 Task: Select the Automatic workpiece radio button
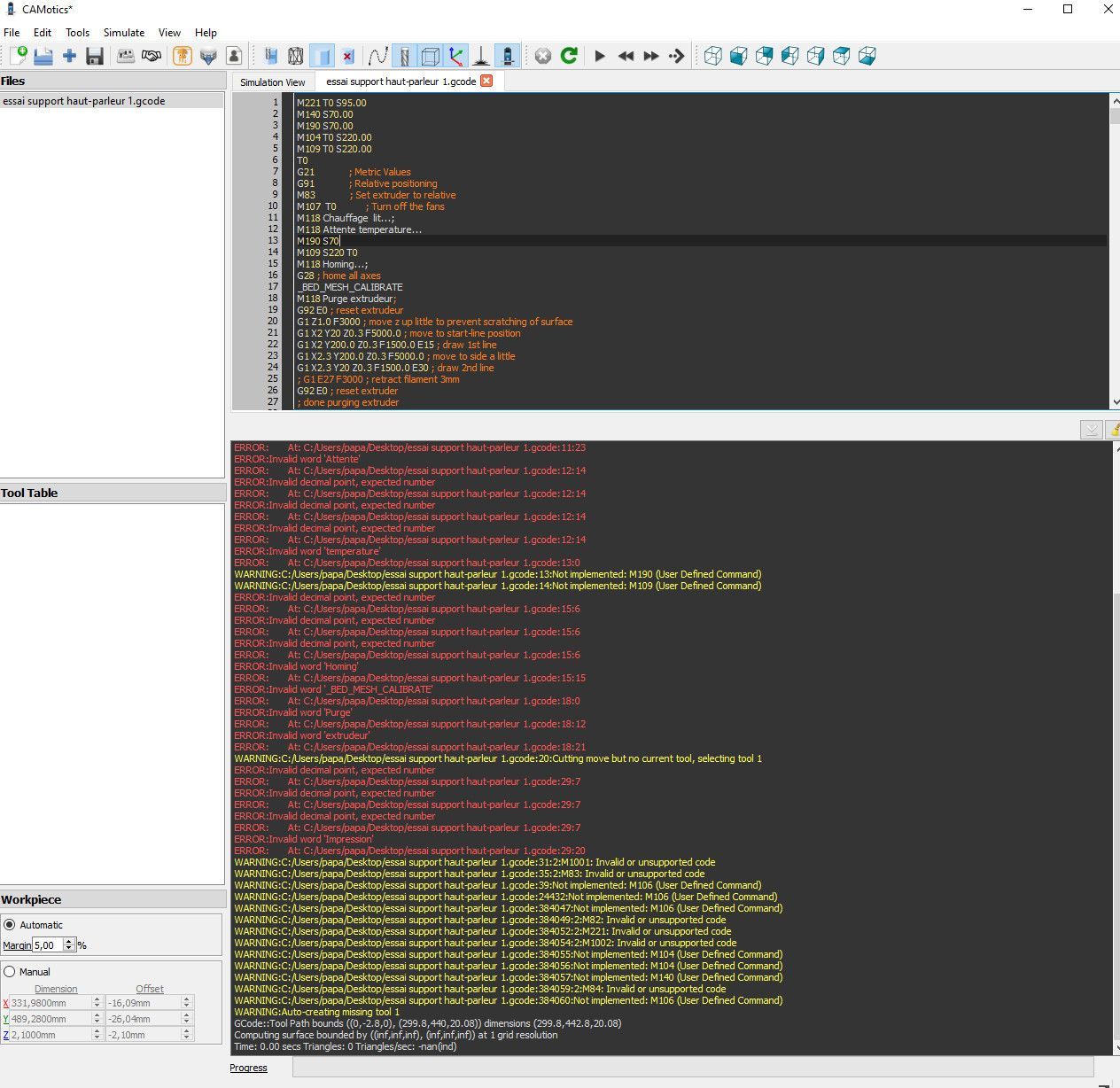tap(10, 925)
